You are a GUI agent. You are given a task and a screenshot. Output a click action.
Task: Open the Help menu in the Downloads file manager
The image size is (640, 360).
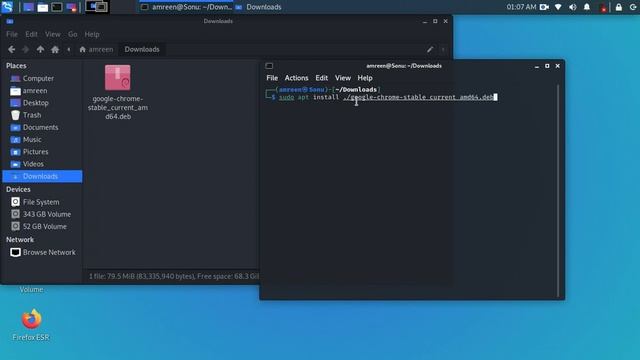92,34
